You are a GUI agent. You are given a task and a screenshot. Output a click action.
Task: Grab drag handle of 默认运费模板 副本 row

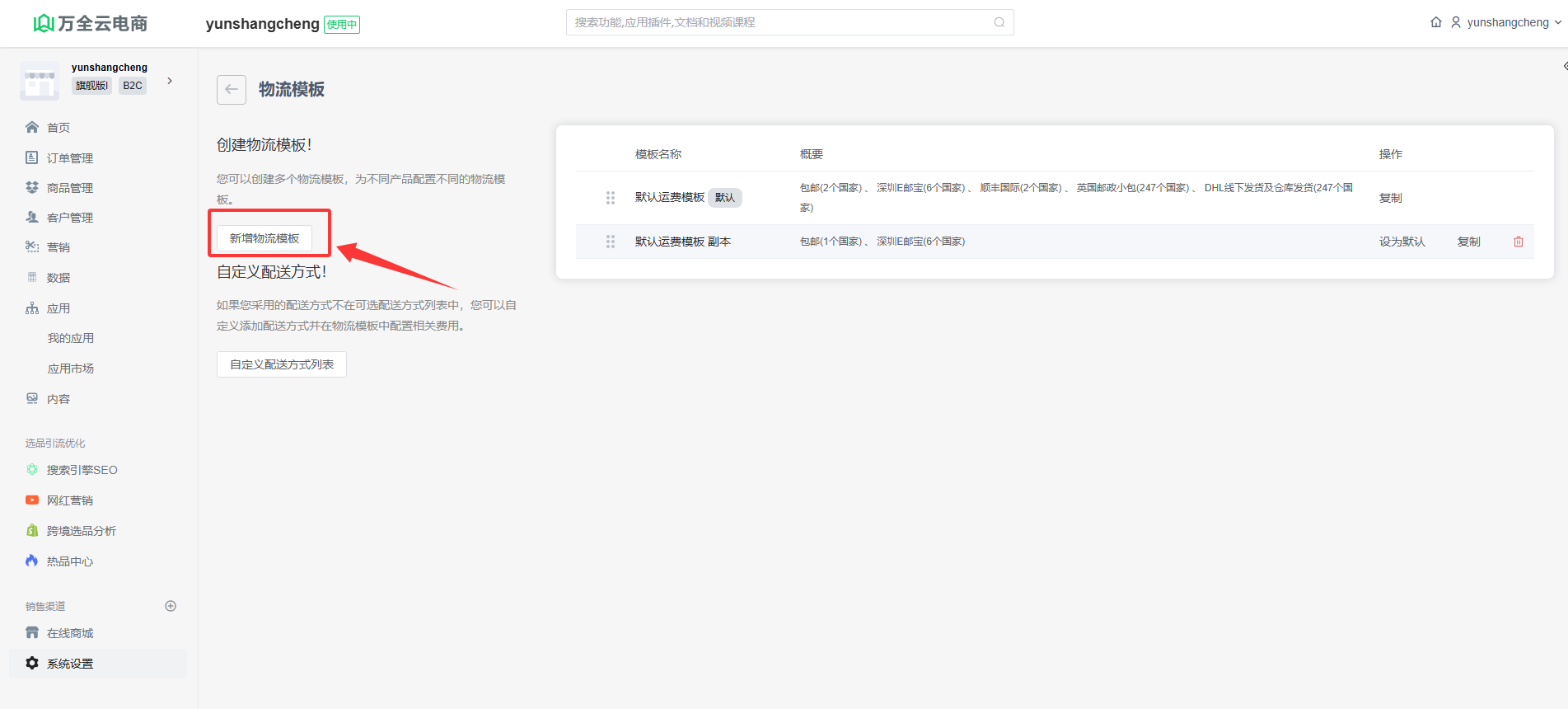(611, 242)
